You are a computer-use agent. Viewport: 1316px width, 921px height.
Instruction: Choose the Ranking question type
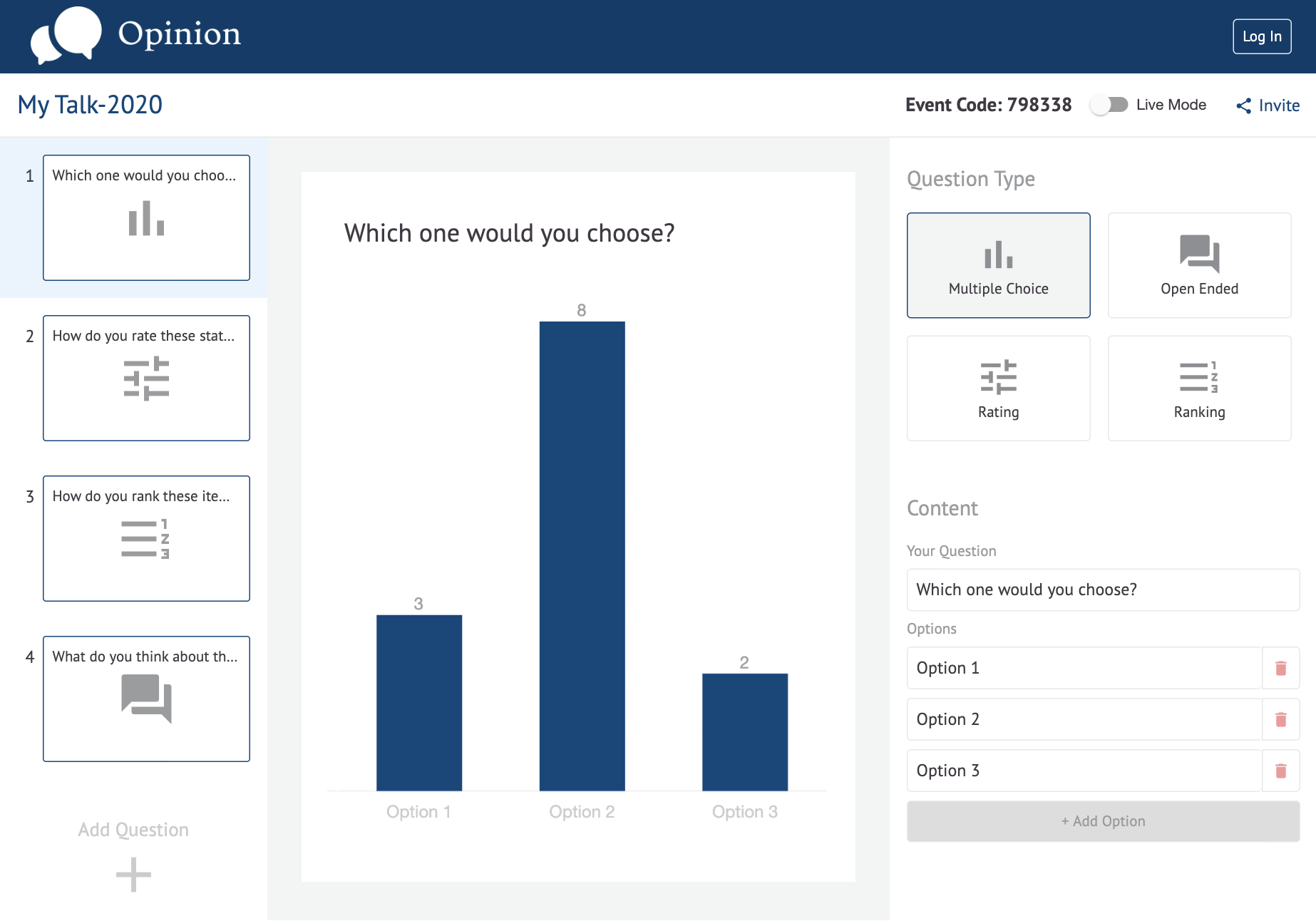coord(1199,389)
